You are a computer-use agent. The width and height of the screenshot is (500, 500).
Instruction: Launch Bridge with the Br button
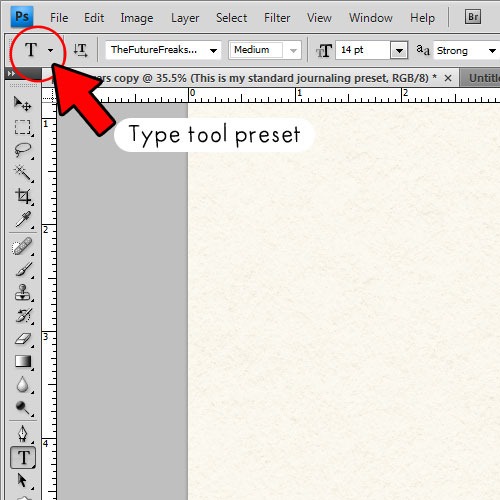click(473, 17)
